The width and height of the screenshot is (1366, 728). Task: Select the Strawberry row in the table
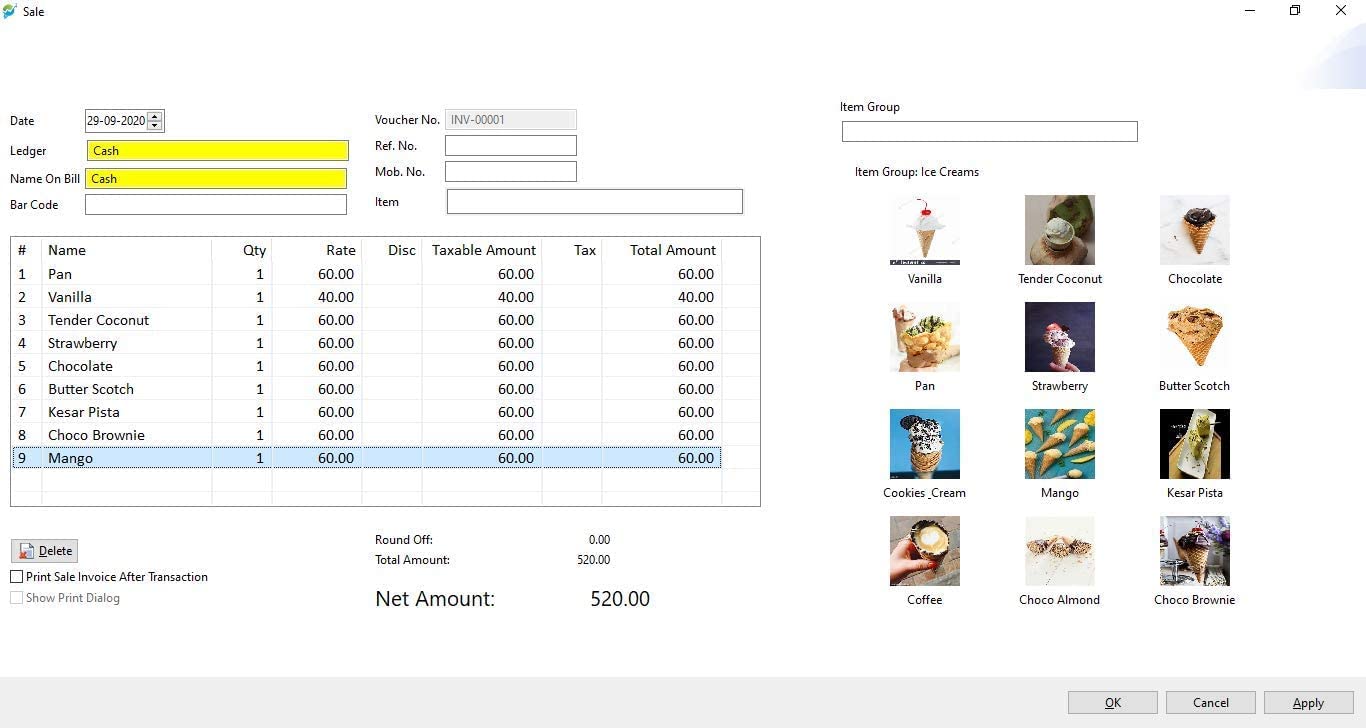coord(366,343)
